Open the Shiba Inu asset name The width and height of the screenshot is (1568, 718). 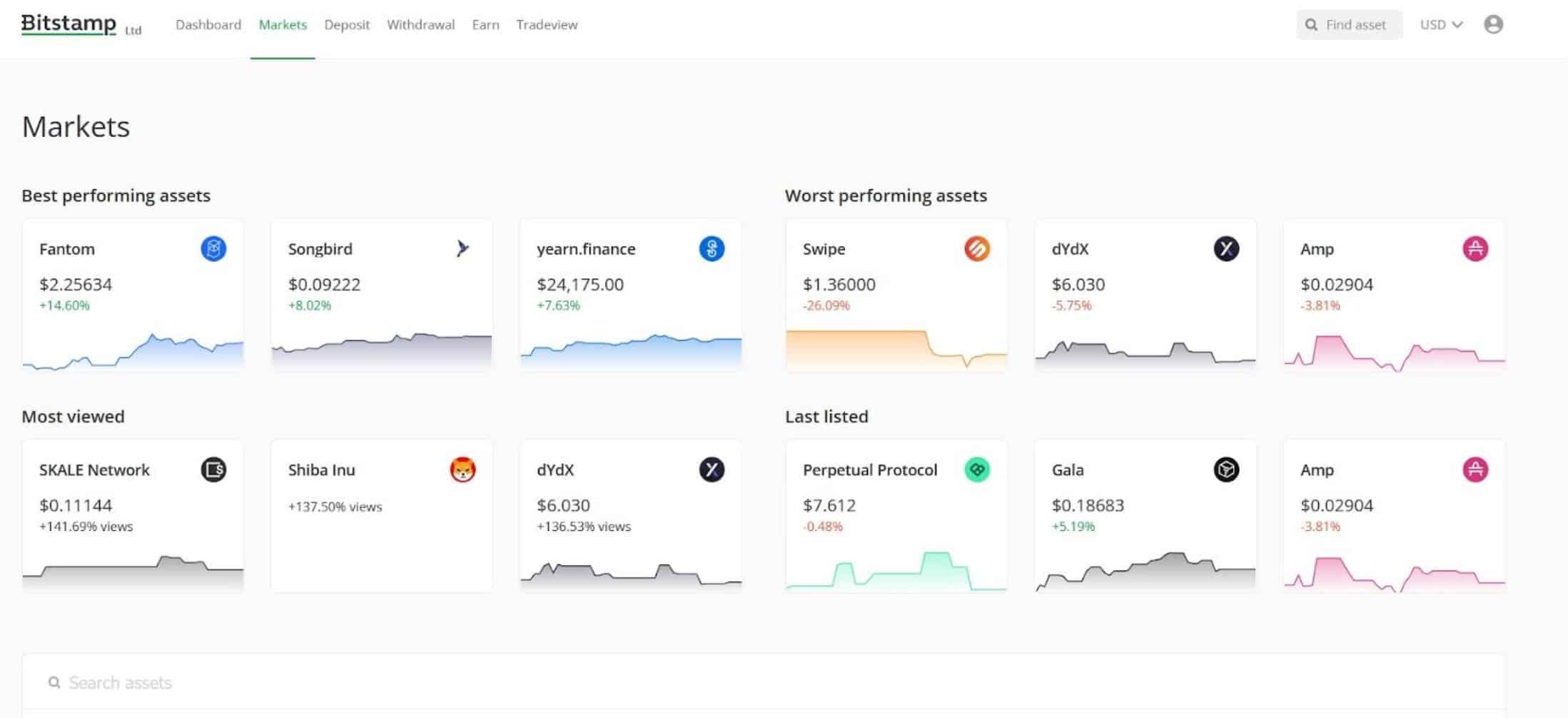(322, 470)
